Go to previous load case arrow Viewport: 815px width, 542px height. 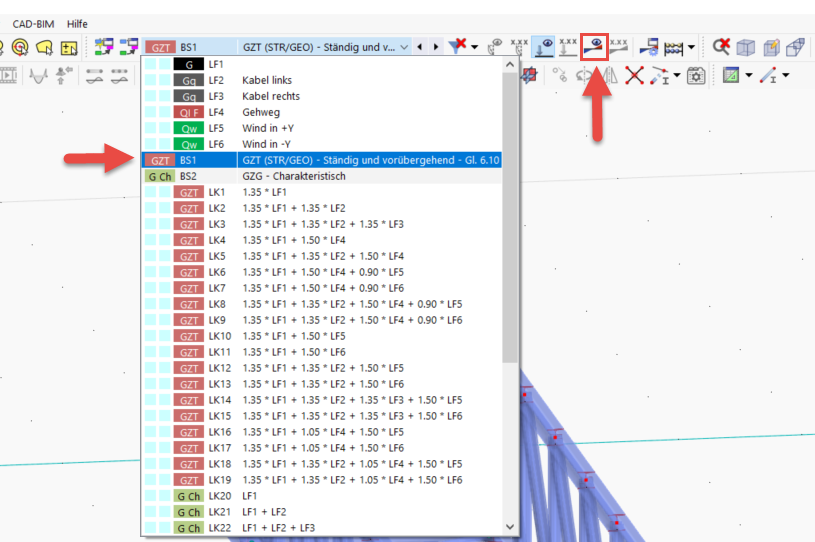pyautogui.click(x=420, y=47)
